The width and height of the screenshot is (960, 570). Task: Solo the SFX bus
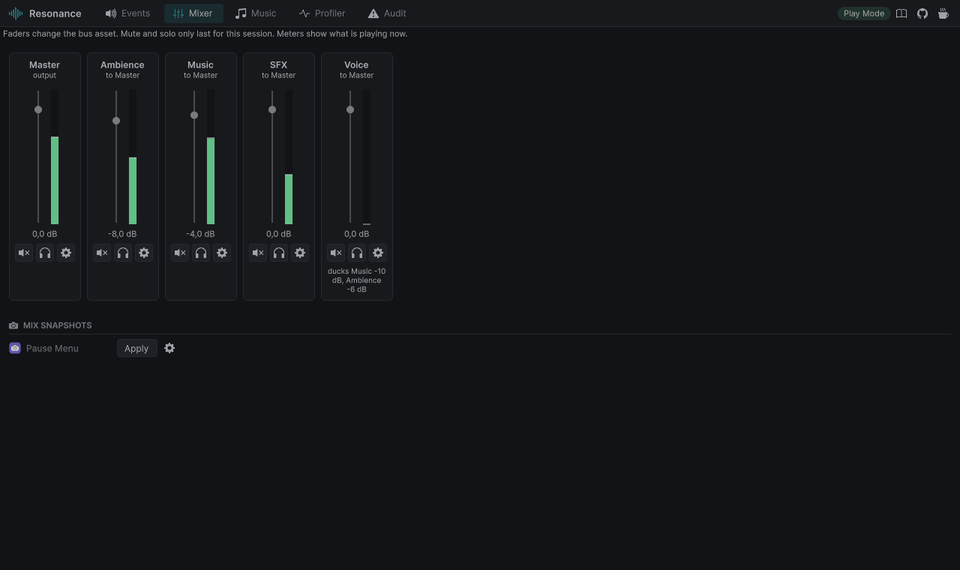tap(279, 253)
